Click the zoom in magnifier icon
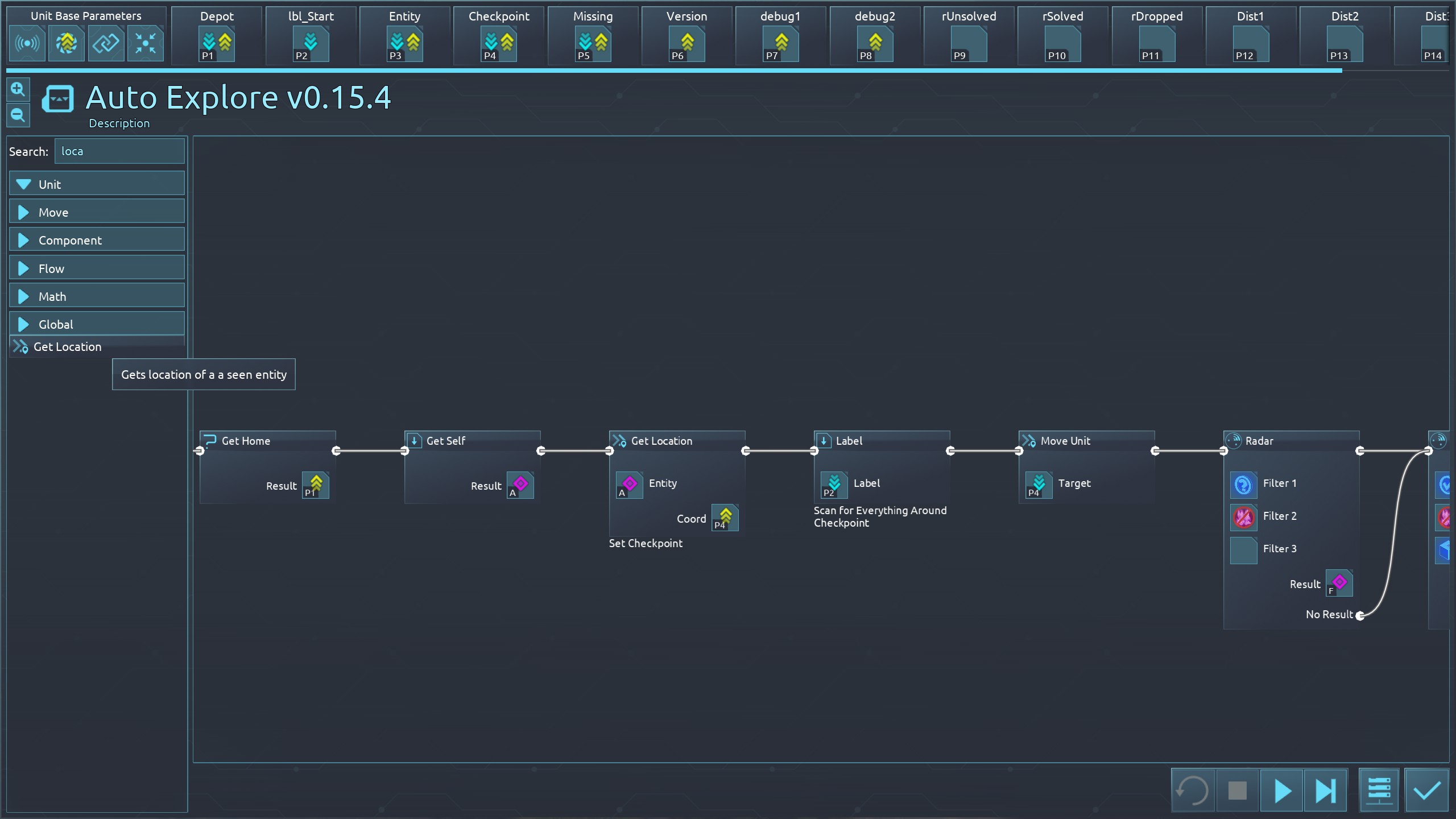 (18, 89)
